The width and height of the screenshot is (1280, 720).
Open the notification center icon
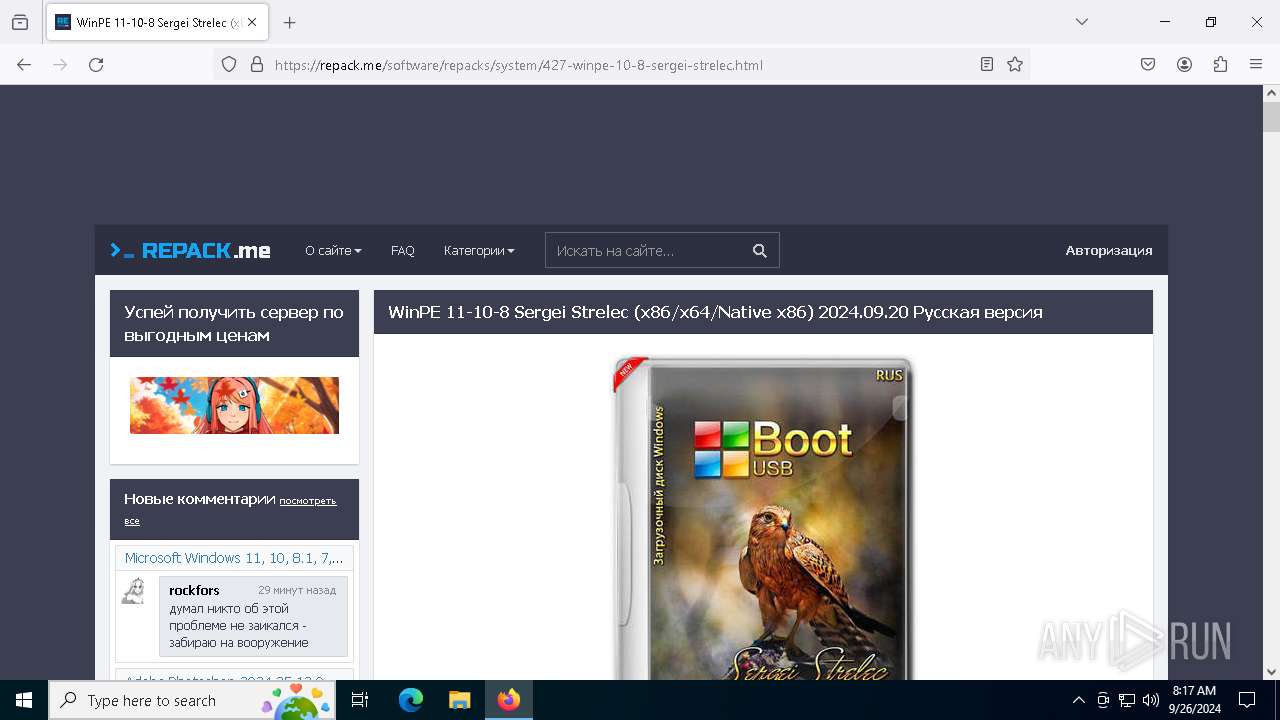click(1247, 700)
